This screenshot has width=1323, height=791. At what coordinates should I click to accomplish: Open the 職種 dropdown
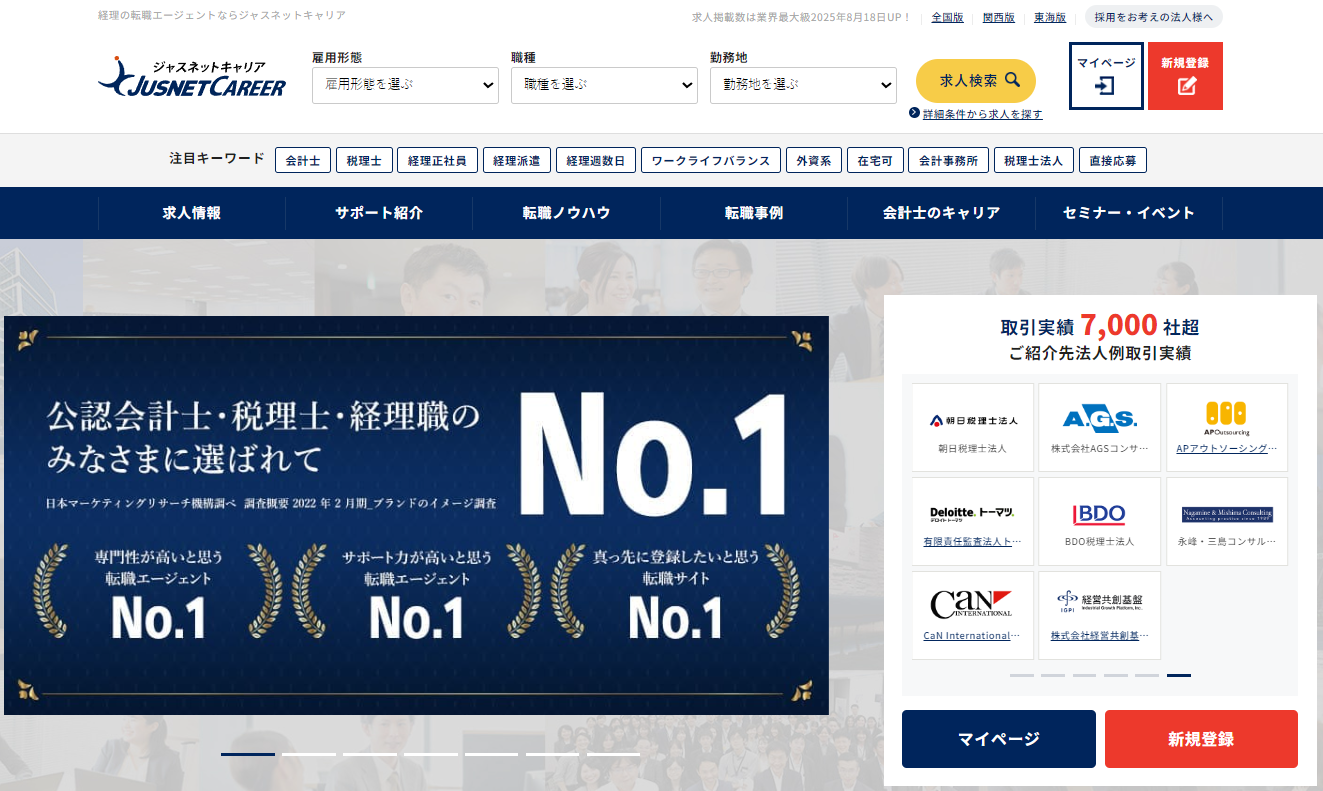pos(604,85)
